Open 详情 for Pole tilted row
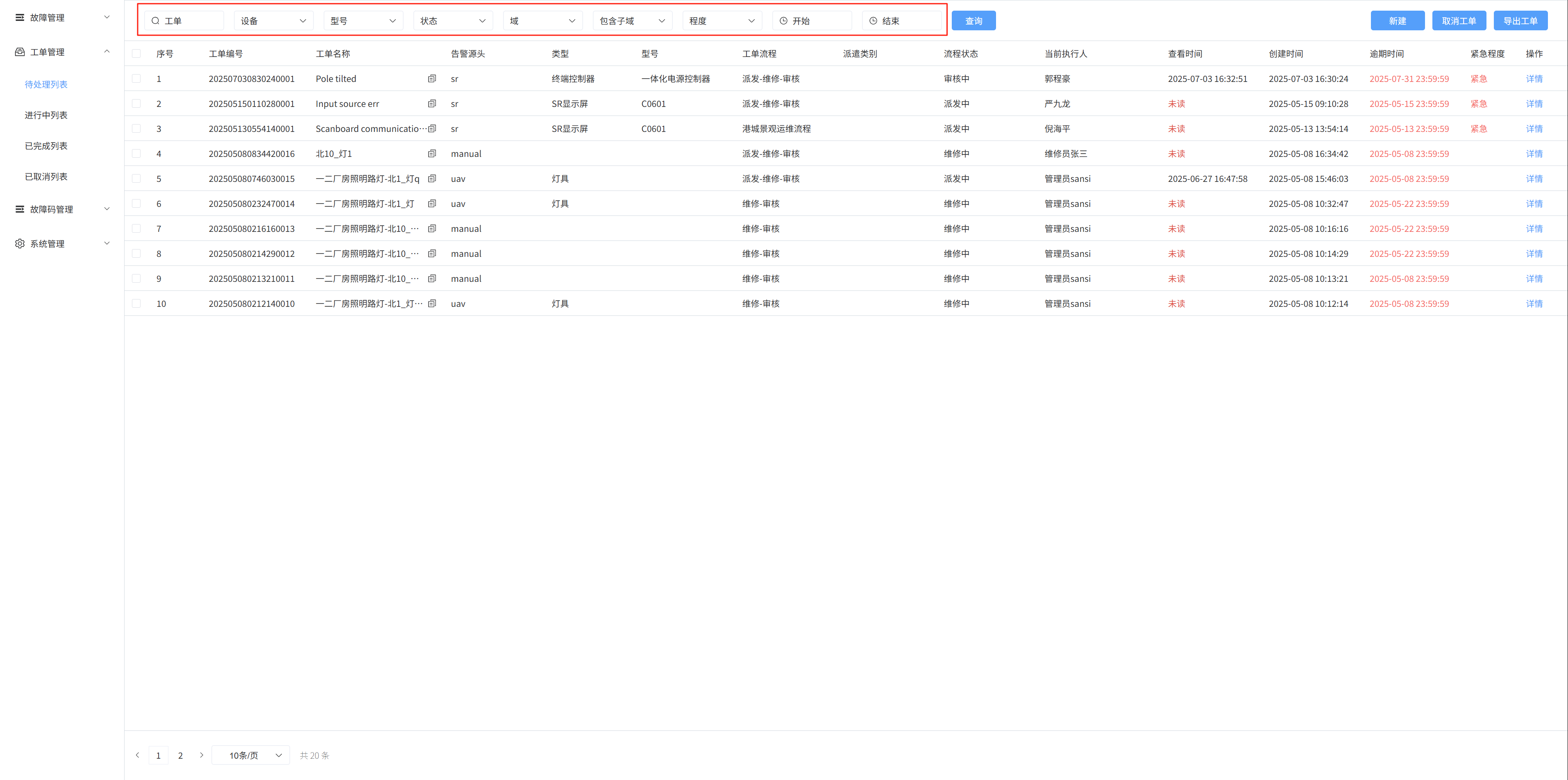This screenshot has height=780, width=1568. [1534, 79]
